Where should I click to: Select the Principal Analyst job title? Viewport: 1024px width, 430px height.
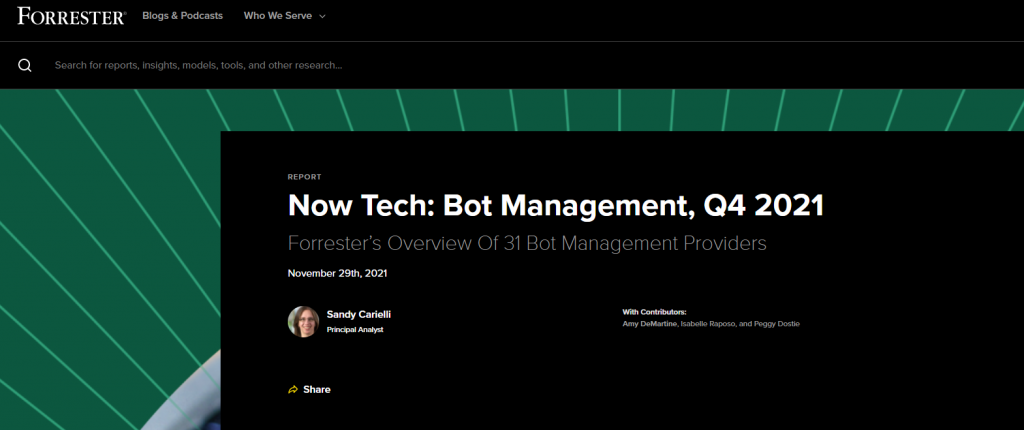point(355,330)
